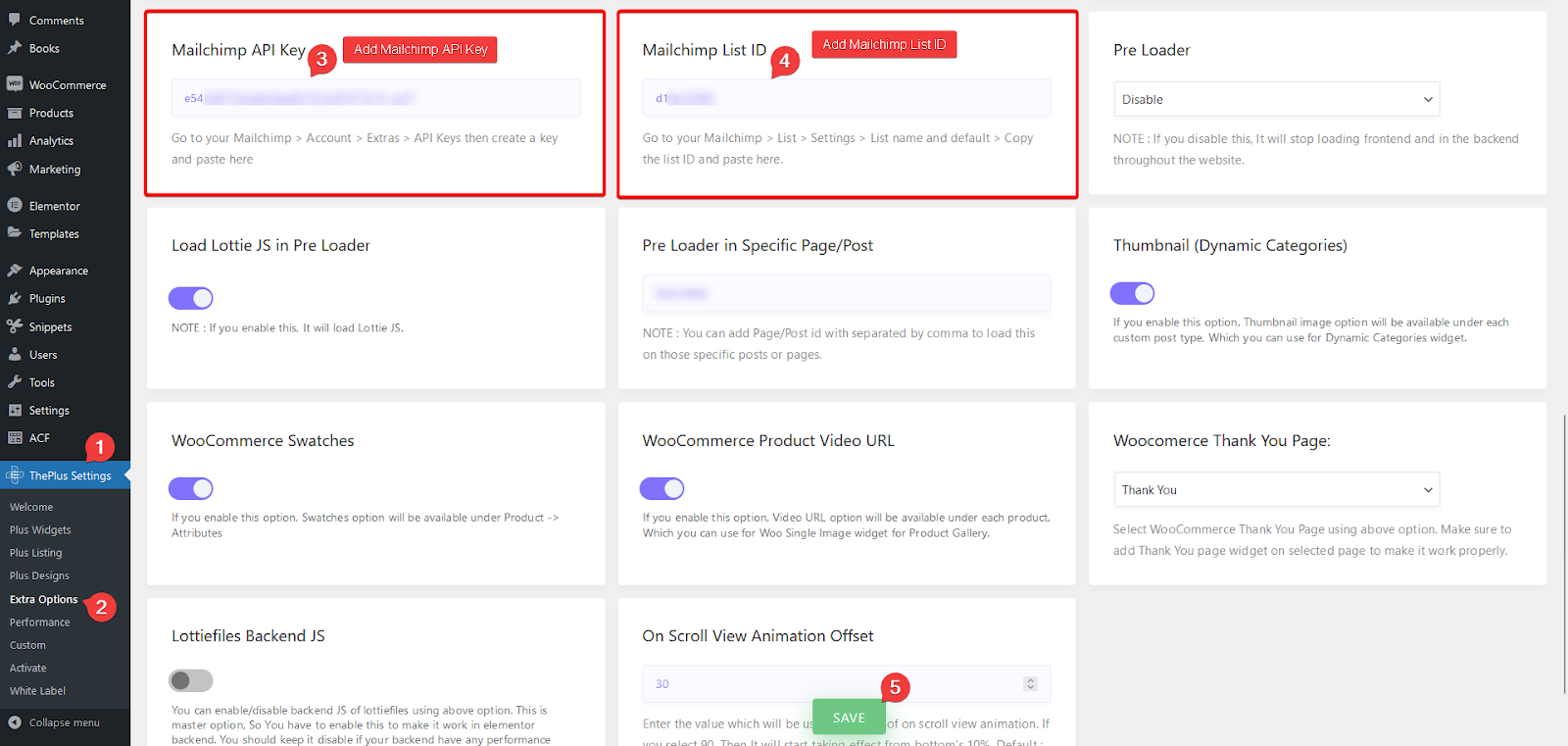Click the Collapse menu arrow icon
This screenshot has width=1568, height=746.
pos(15,722)
